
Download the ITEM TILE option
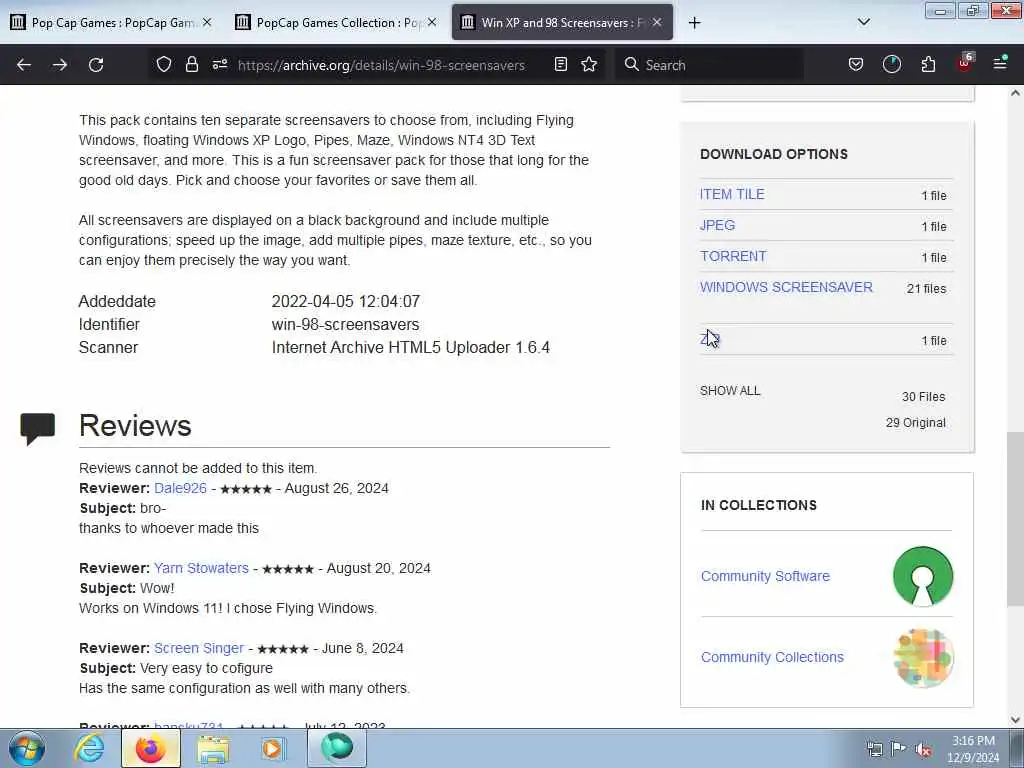click(732, 194)
